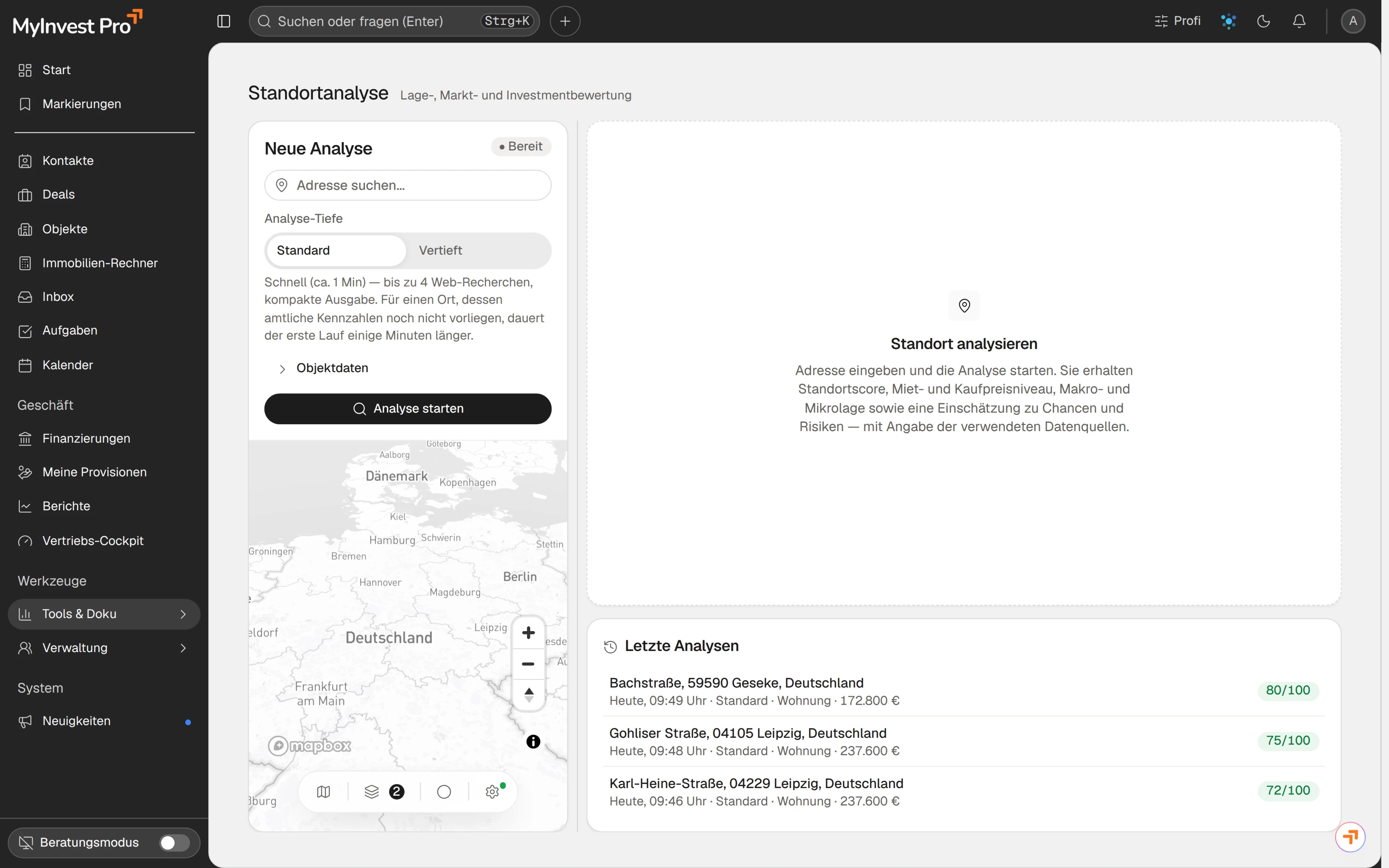
Task: Open Markierungen in the sidebar
Action: pos(104,104)
